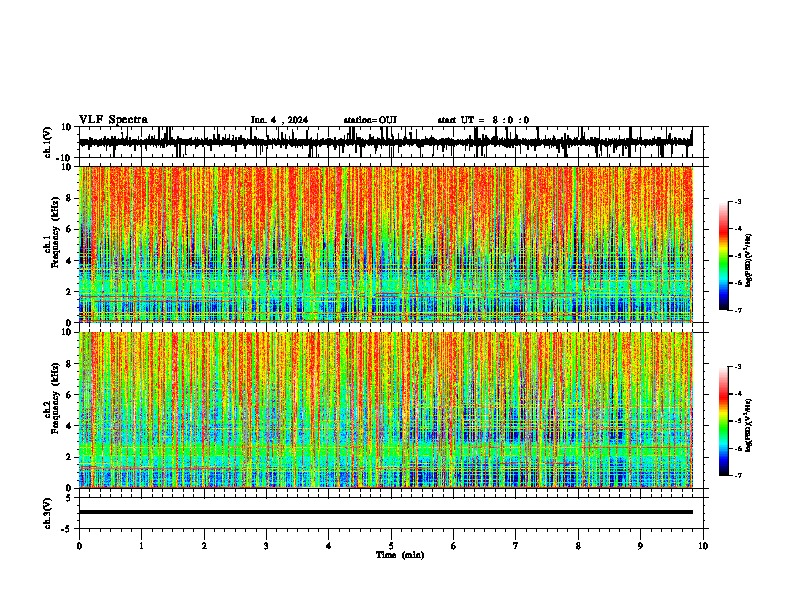Click time-axis tick label "7" at the bottom
The height and width of the screenshot is (612, 792).
516,546
